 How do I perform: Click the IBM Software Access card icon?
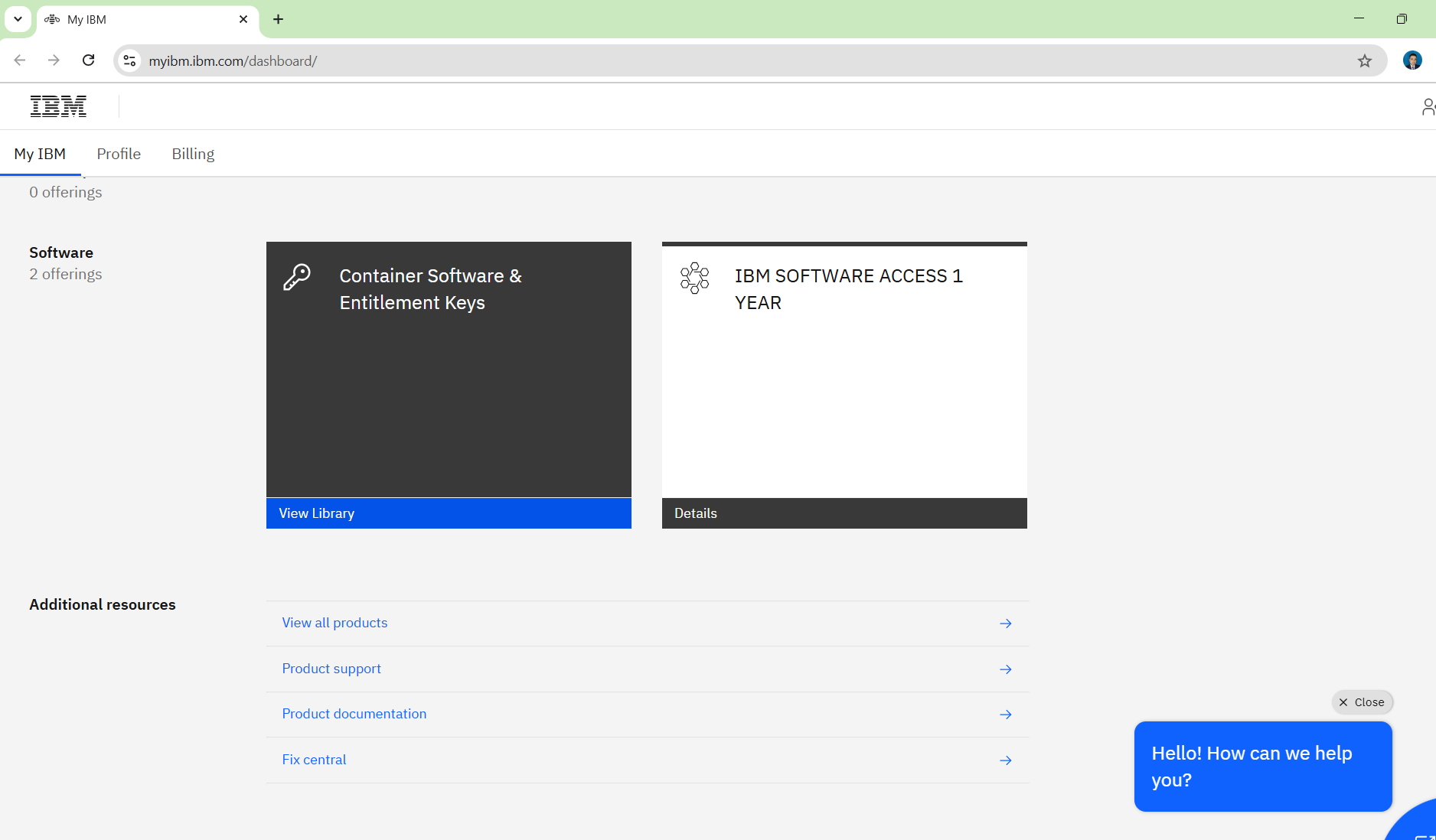click(694, 278)
